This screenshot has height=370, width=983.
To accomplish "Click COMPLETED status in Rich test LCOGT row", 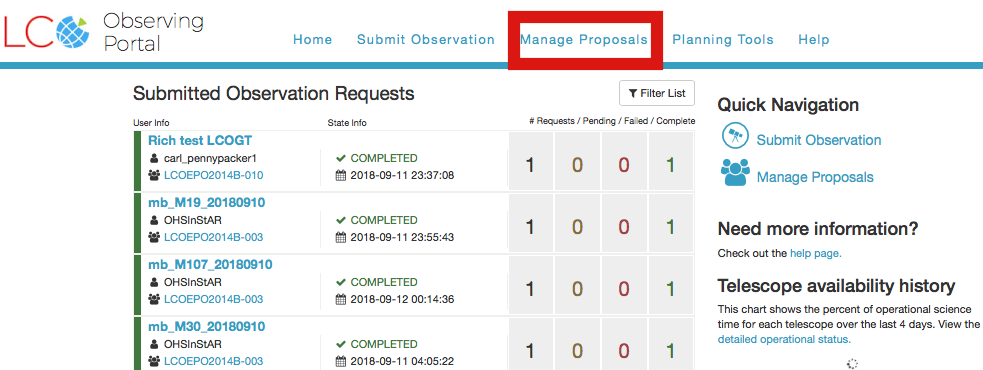I will coord(384,158).
